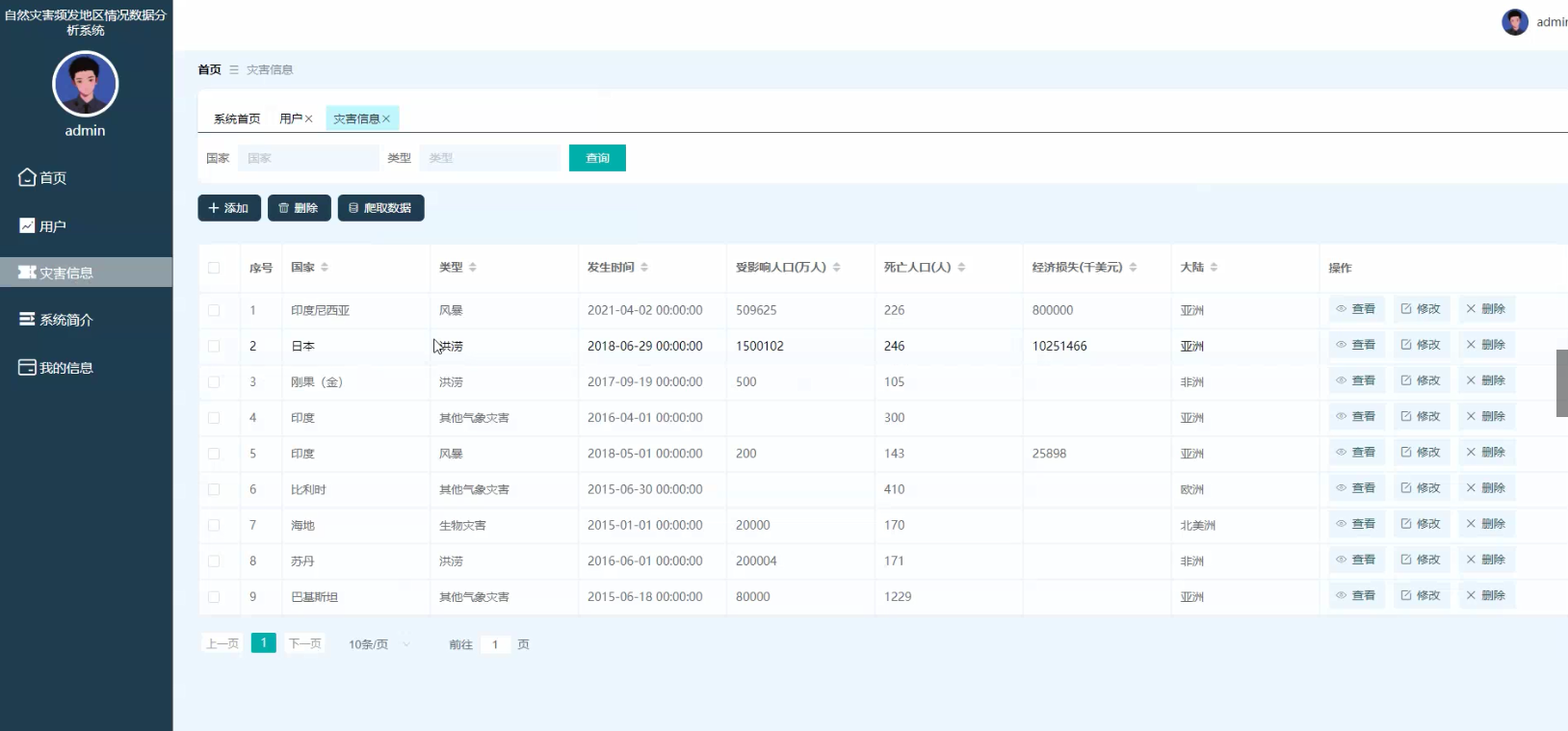Sort by 大陆 column
The height and width of the screenshot is (731, 1568).
point(1214,267)
